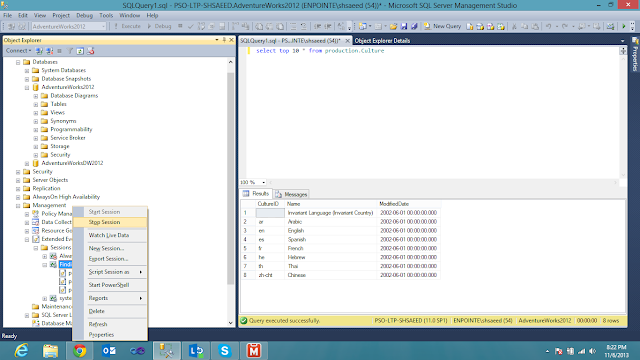Switch to the Messages tab
The width and height of the screenshot is (640, 360).
point(291,194)
